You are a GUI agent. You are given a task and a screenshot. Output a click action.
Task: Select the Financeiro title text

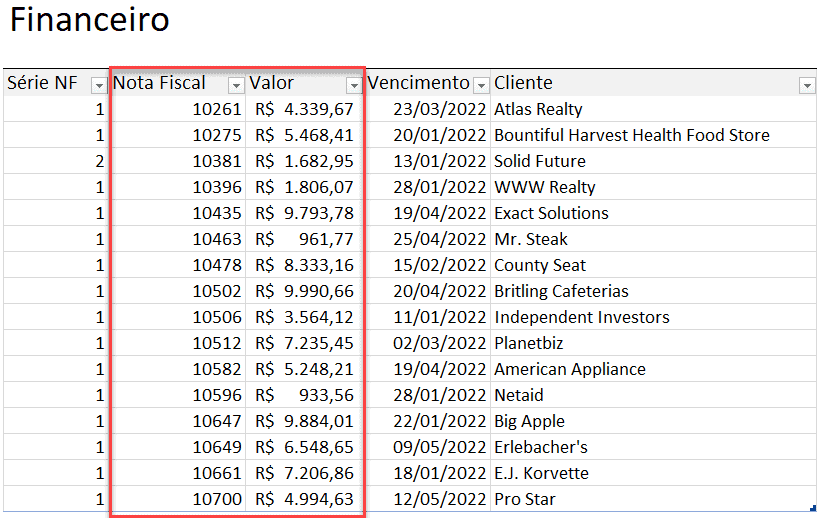89,20
